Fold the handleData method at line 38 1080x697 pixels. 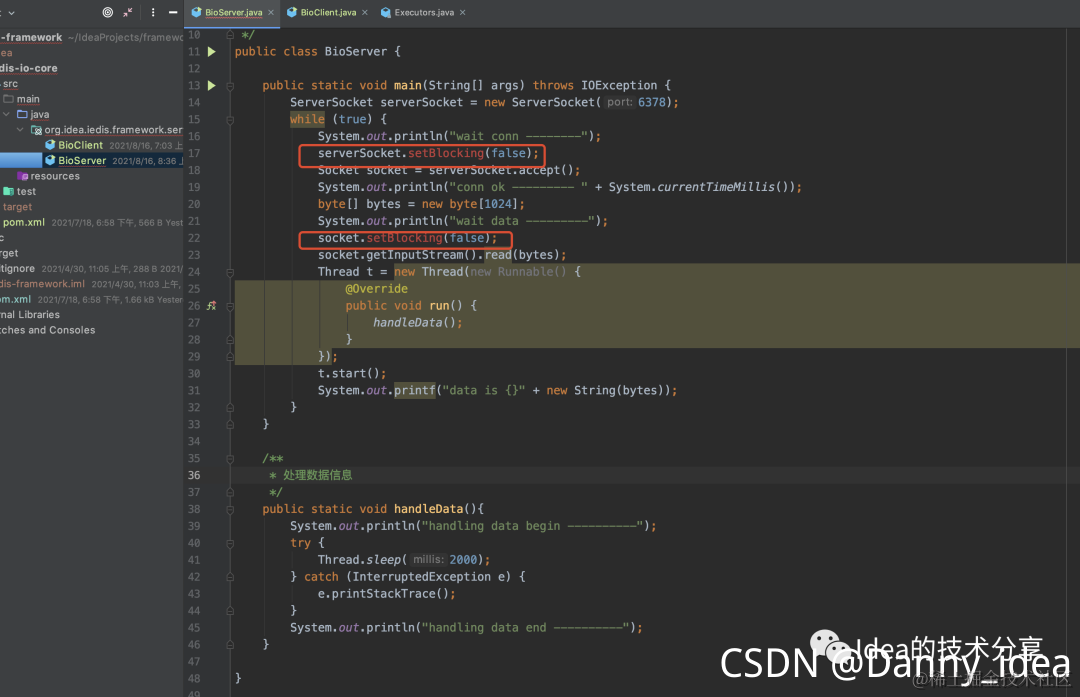point(230,509)
